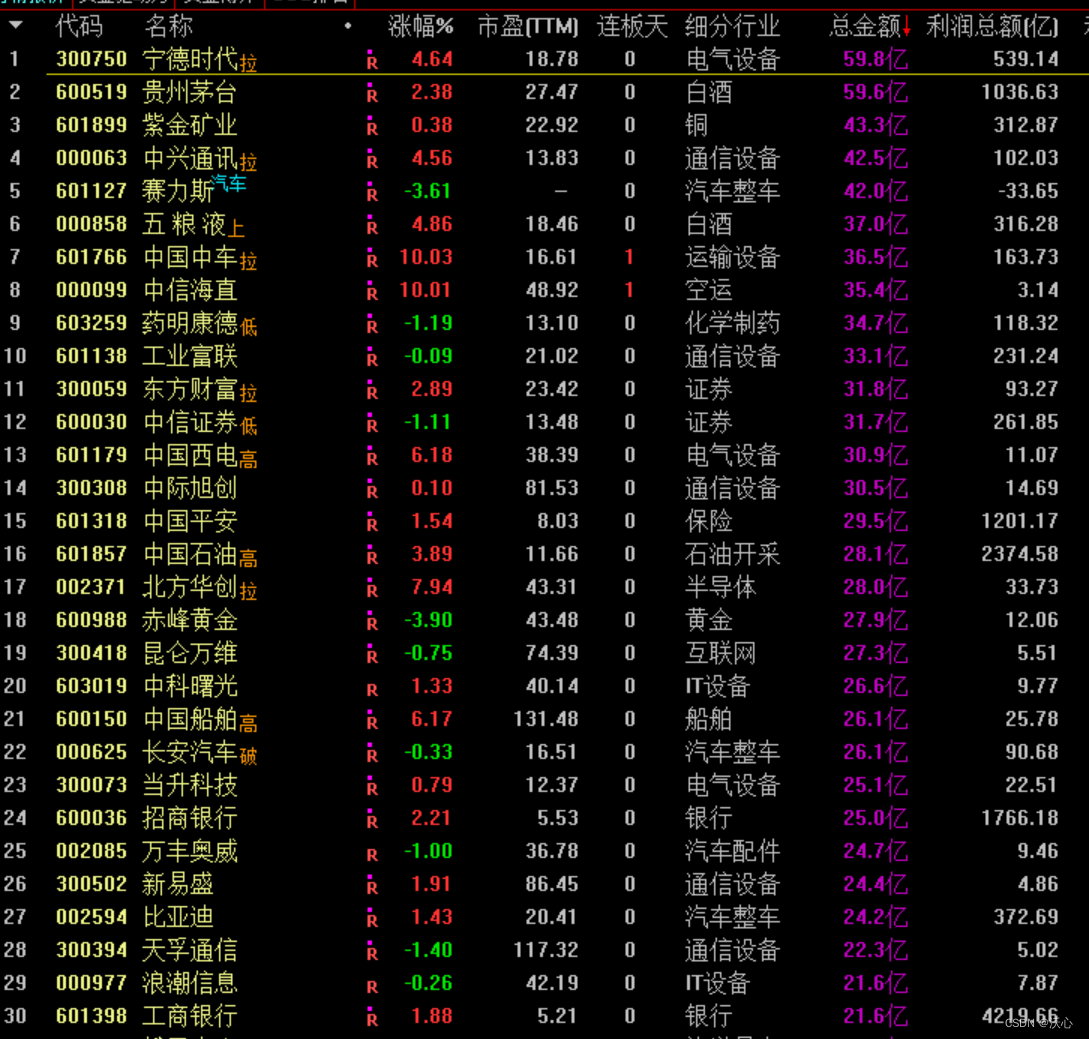Sort by the 利润总额(亿) column header
This screenshot has width=1089, height=1039.
point(992,26)
